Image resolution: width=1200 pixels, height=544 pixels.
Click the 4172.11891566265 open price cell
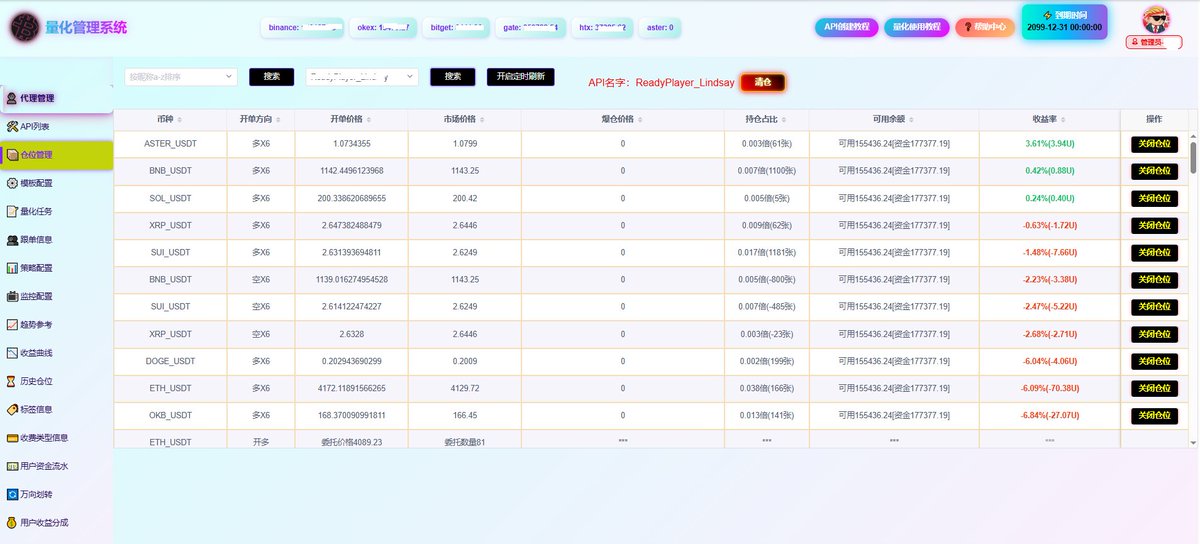tap(351, 388)
